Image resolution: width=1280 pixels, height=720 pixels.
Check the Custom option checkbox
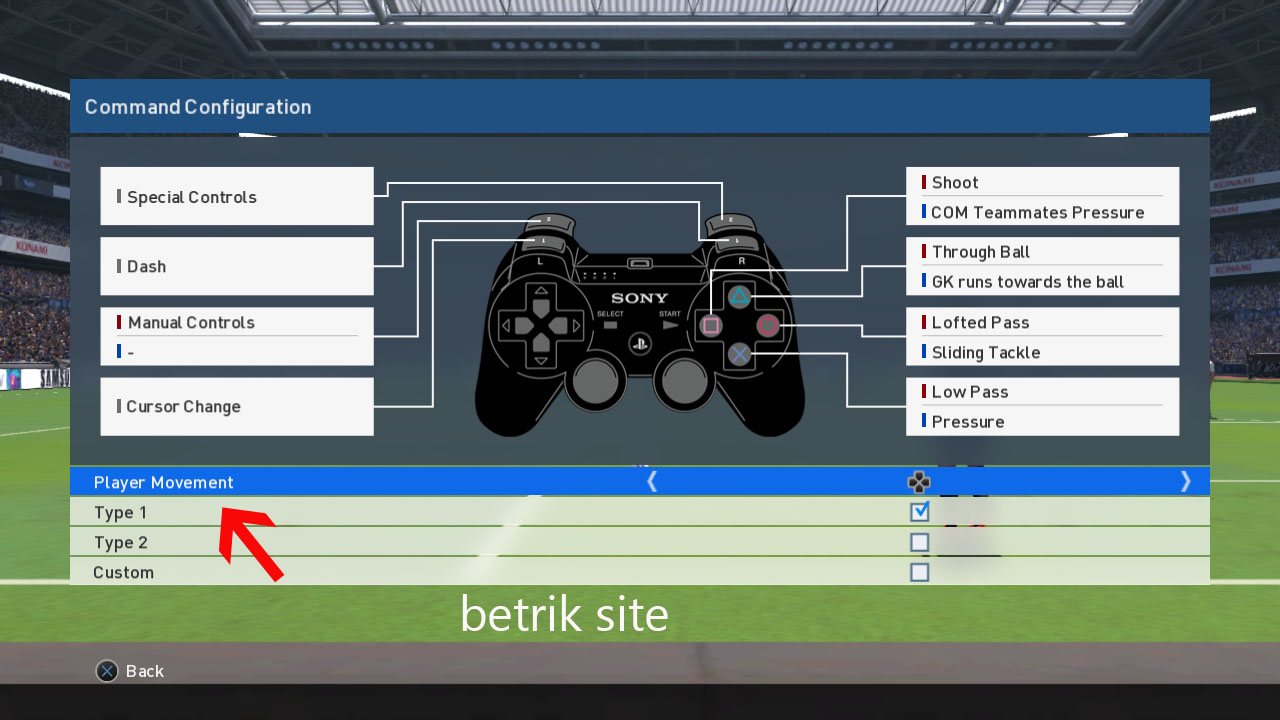[918, 572]
